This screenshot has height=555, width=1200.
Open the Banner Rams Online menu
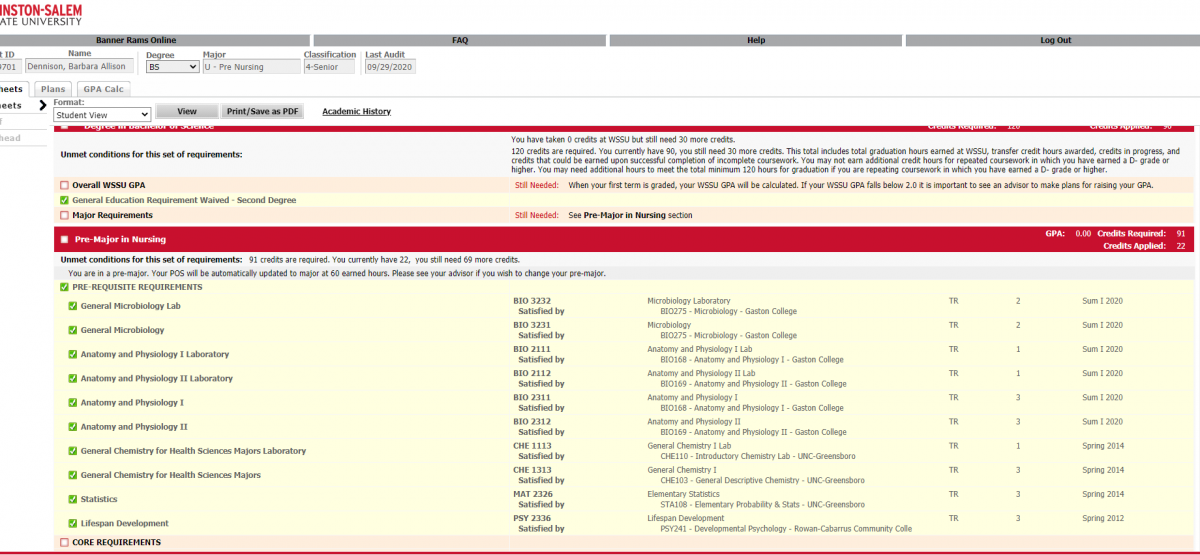[155, 41]
